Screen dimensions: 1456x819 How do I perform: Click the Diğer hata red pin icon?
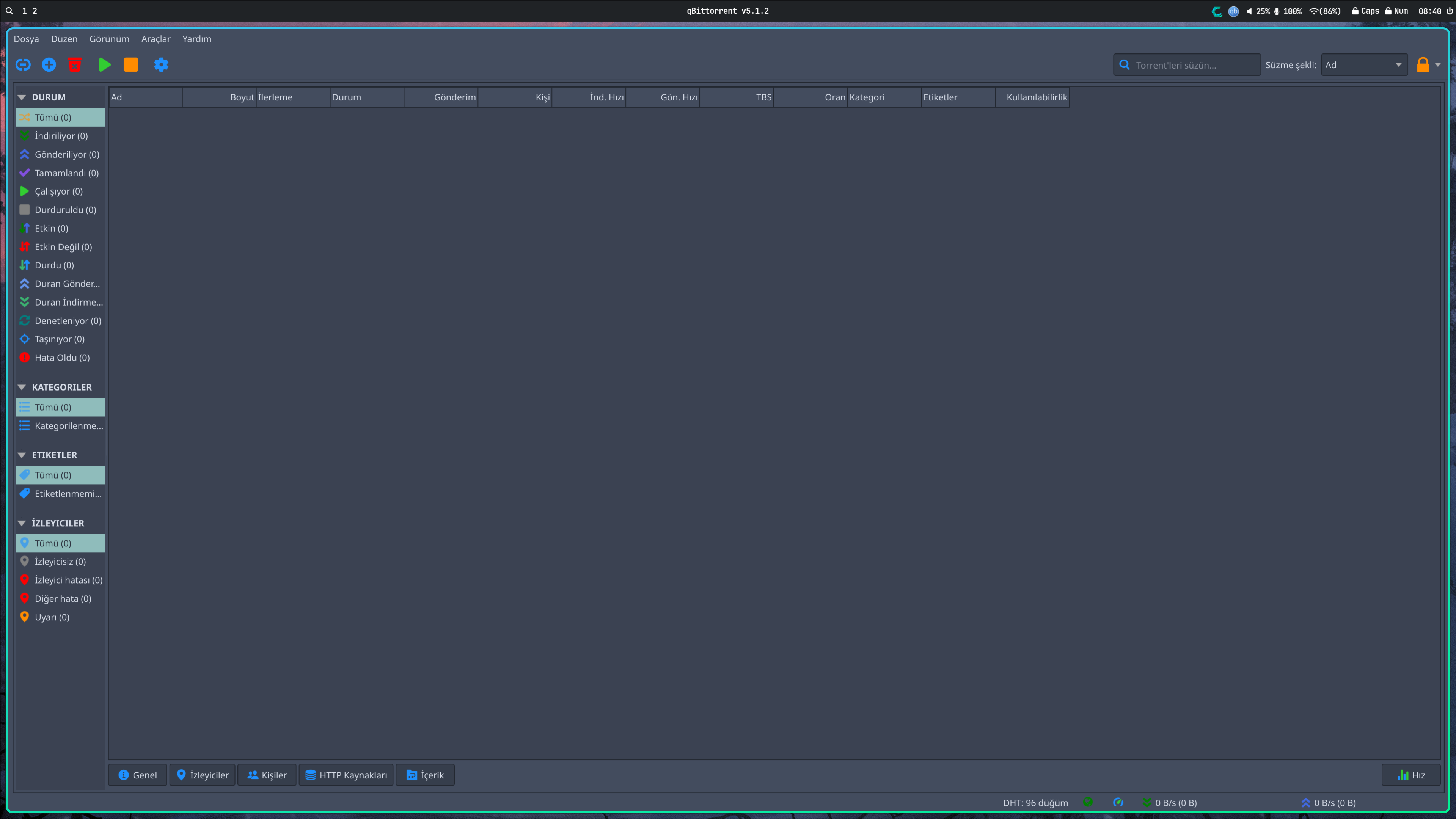click(x=24, y=599)
